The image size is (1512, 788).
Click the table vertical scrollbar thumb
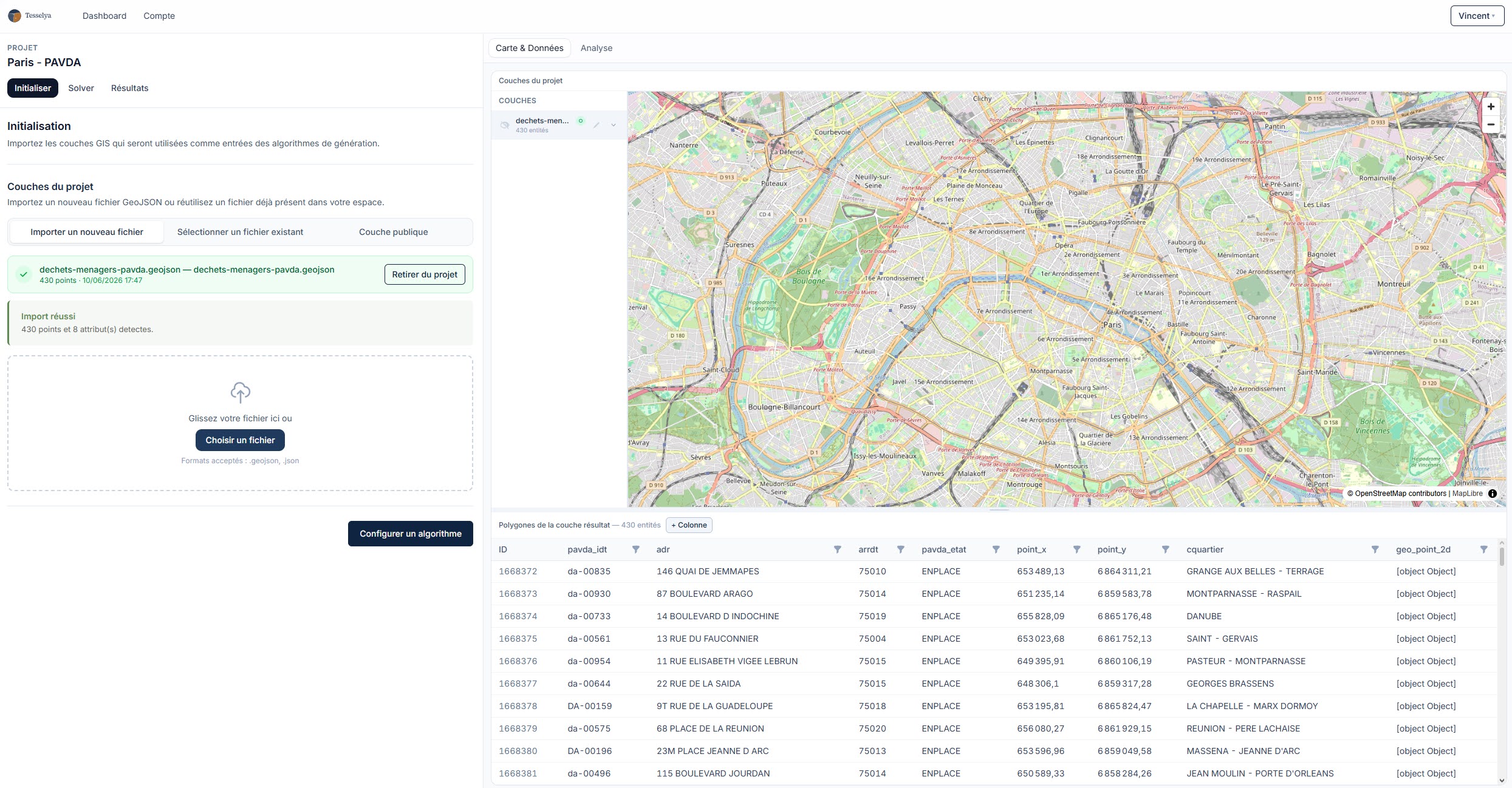pyautogui.click(x=1502, y=556)
